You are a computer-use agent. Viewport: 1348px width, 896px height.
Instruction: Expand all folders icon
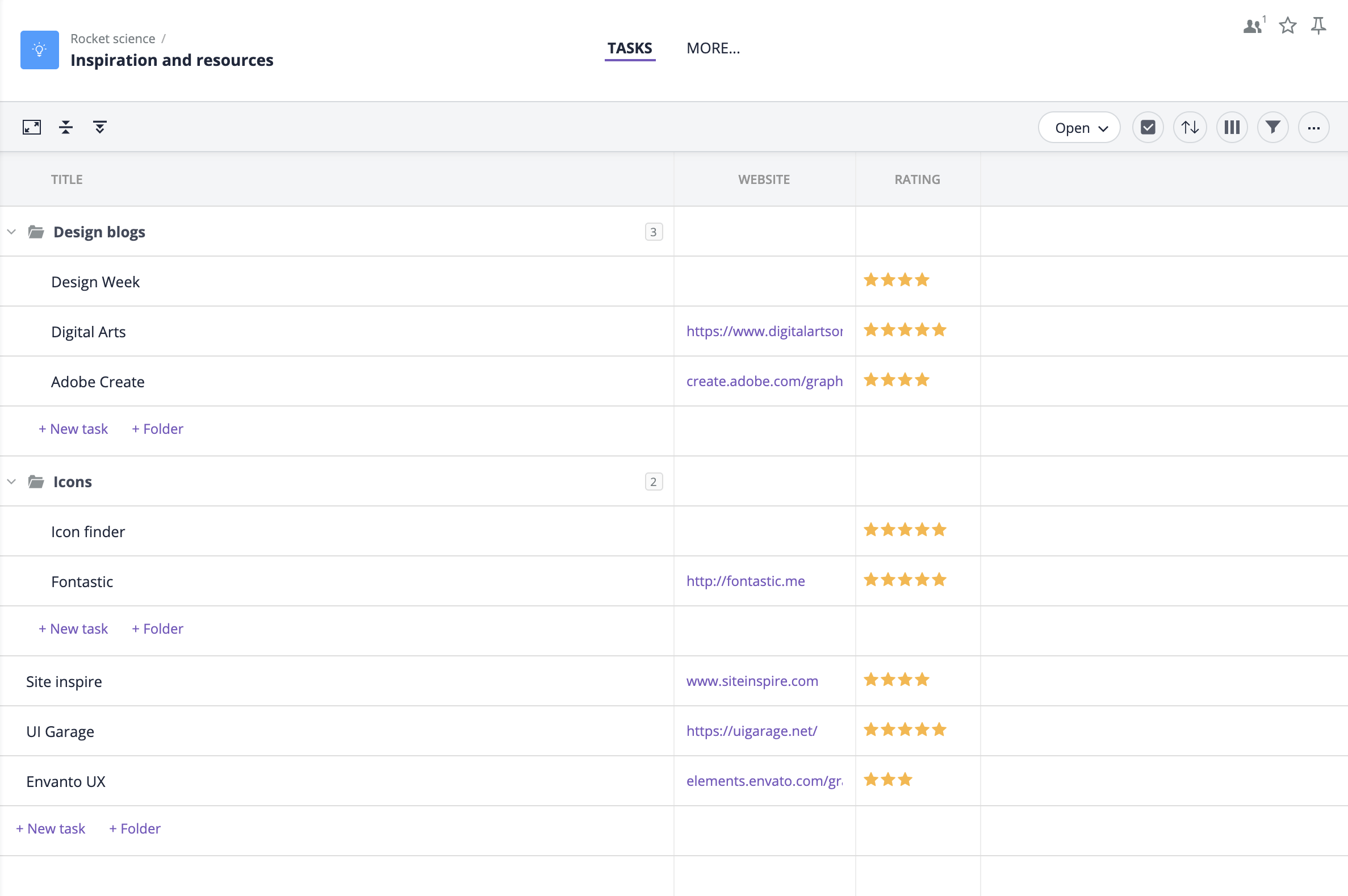point(99,127)
